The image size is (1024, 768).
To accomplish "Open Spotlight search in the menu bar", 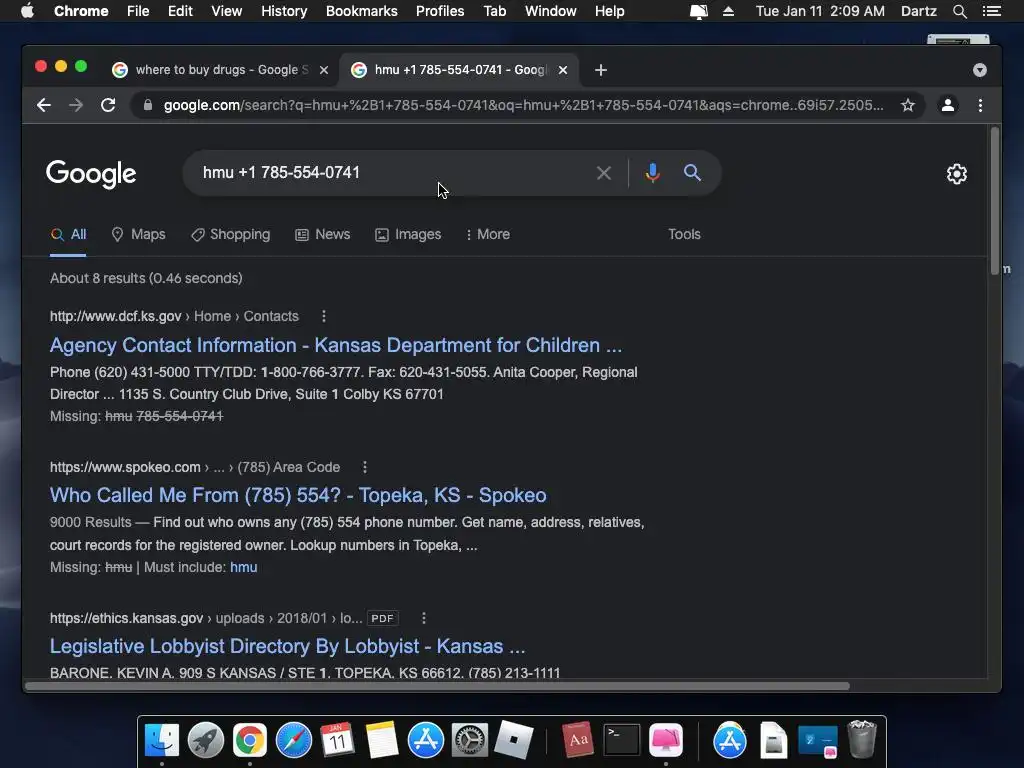I will [959, 11].
